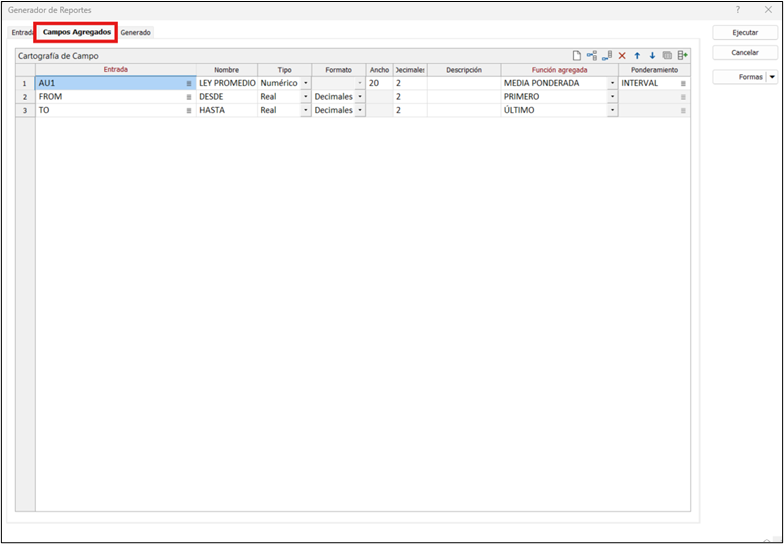The width and height of the screenshot is (784, 544).
Task: Click the Ancho cell containing 20
Action: (379, 83)
